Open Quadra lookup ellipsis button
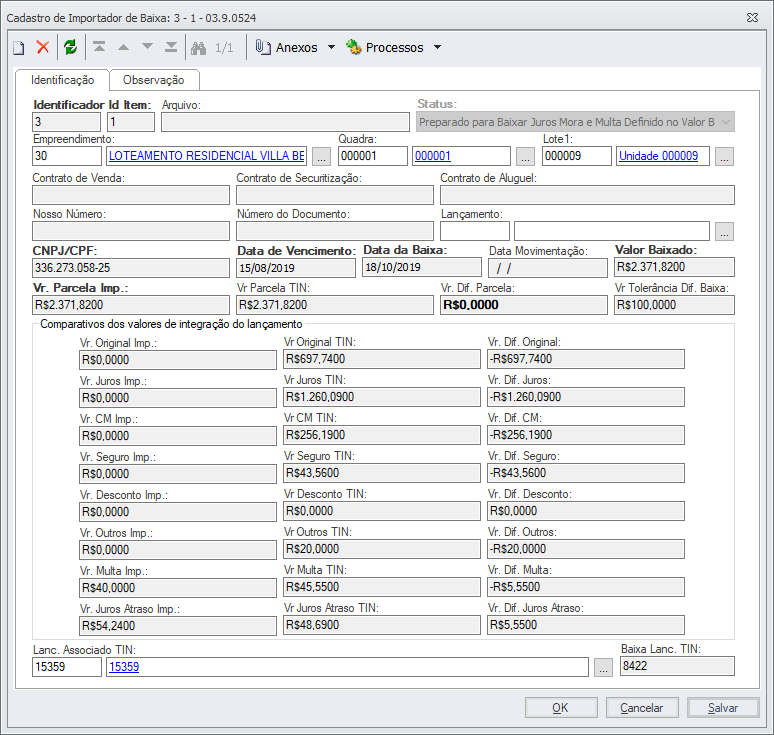774x735 pixels. [x=525, y=156]
